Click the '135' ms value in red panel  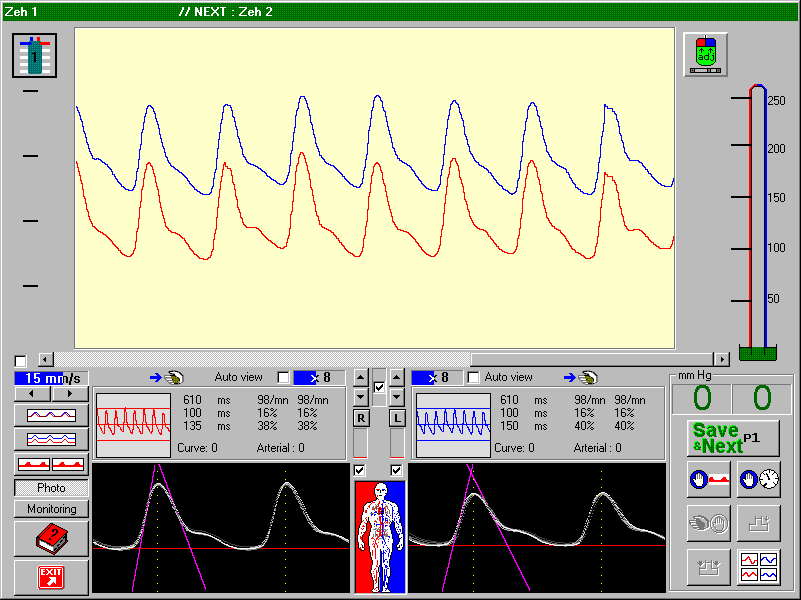click(193, 426)
